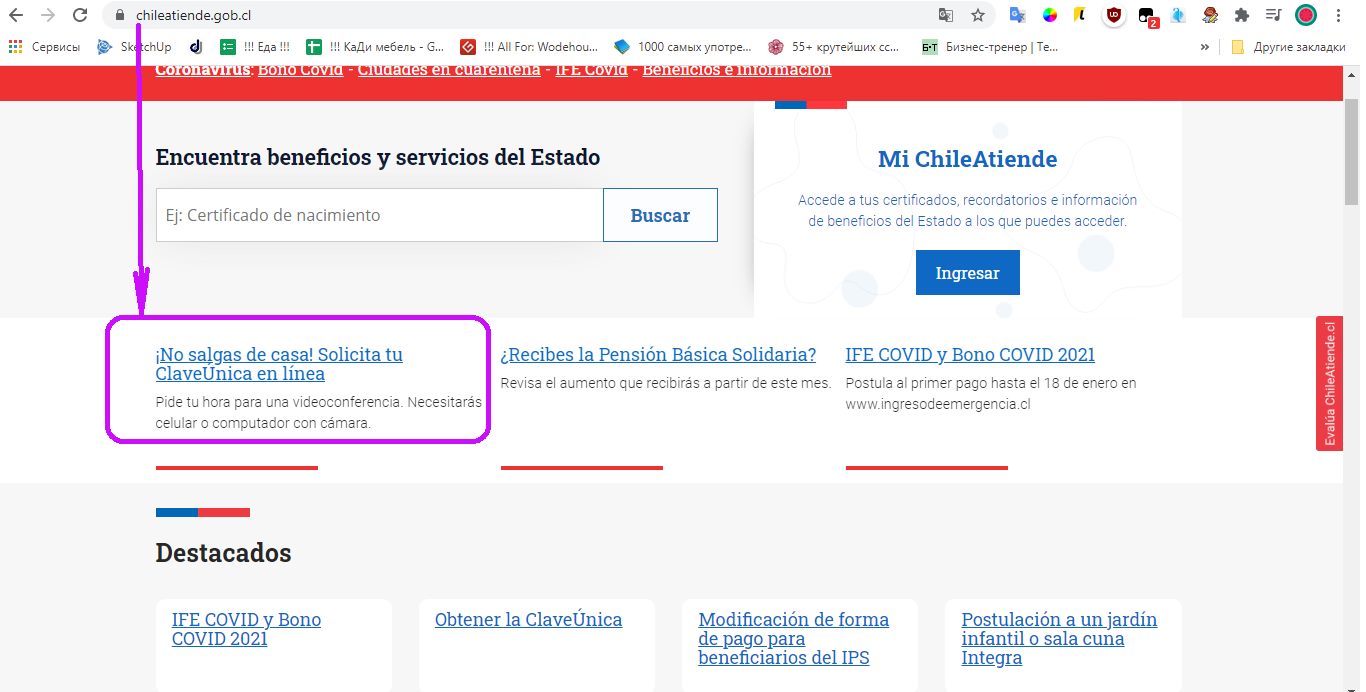Open the Google Translate extension icon
Image resolution: width=1366 pixels, height=692 pixels.
[x=1018, y=15]
